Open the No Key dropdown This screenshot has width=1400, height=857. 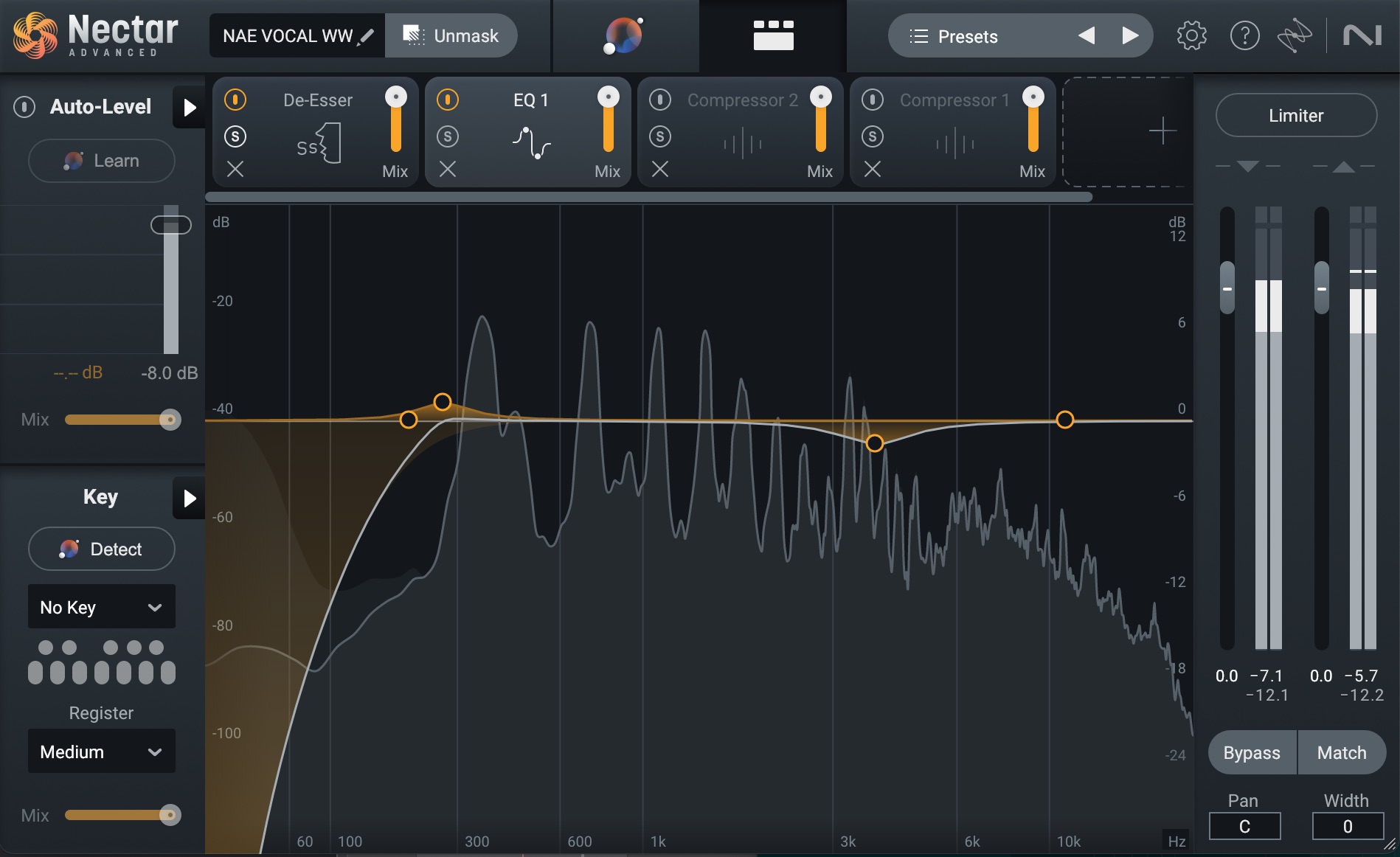click(102, 607)
